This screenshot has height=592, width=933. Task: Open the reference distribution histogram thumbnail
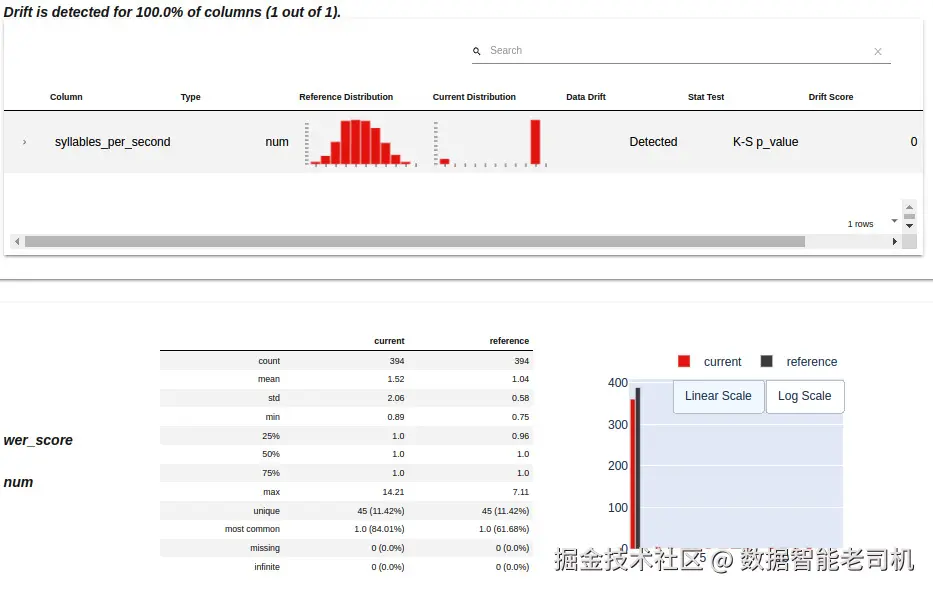tap(361, 143)
